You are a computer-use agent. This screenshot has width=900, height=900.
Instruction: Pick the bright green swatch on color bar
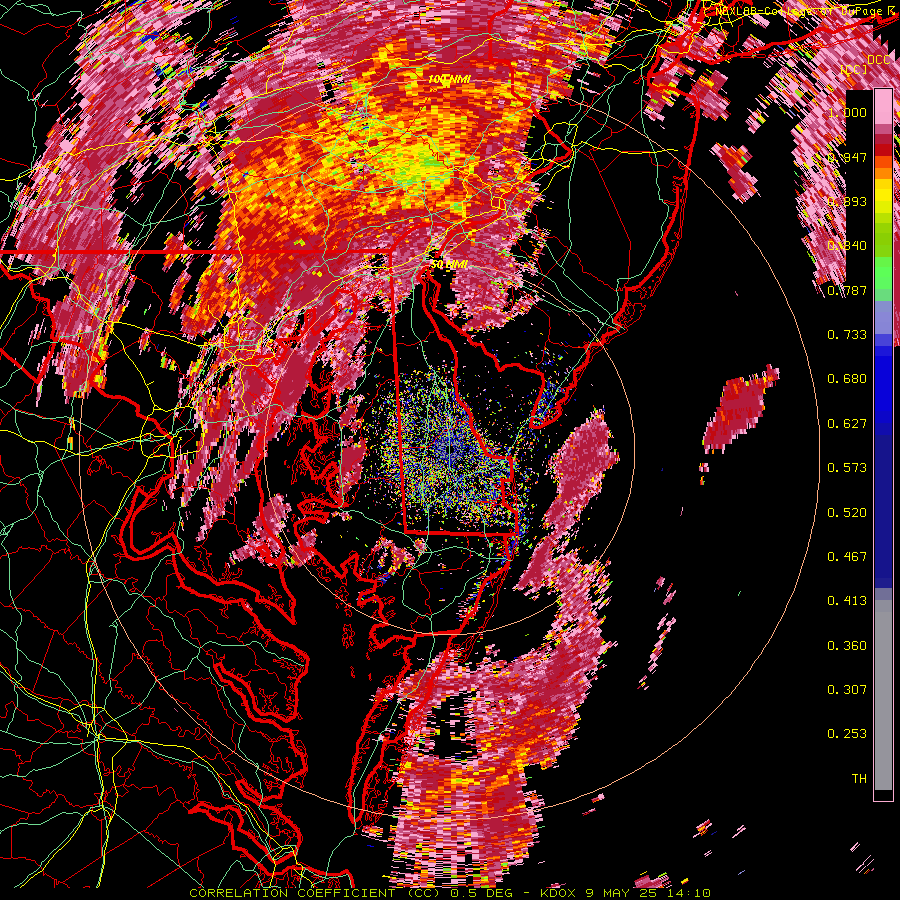click(x=883, y=271)
